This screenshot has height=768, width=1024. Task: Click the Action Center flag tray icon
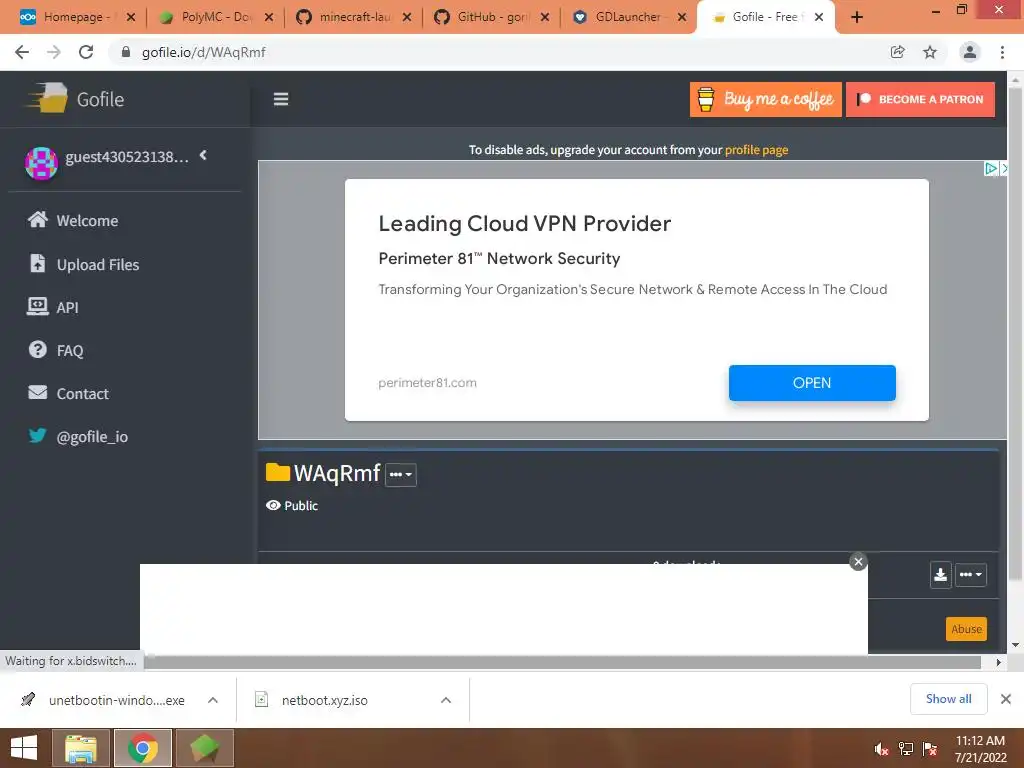pos(930,749)
